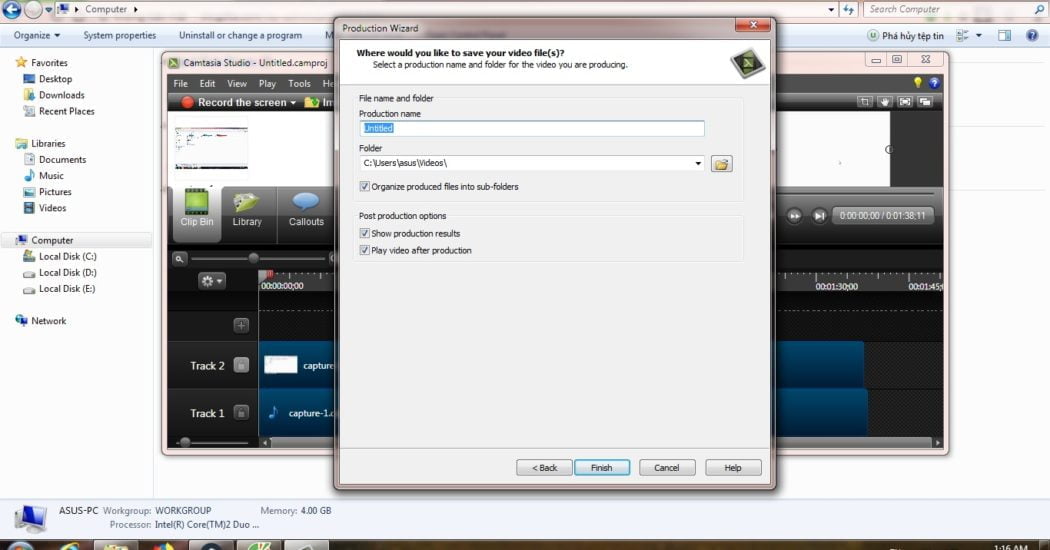Open the Tools menu in Camtasia
Image resolution: width=1050 pixels, height=550 pixels.
tap(299, 83)
